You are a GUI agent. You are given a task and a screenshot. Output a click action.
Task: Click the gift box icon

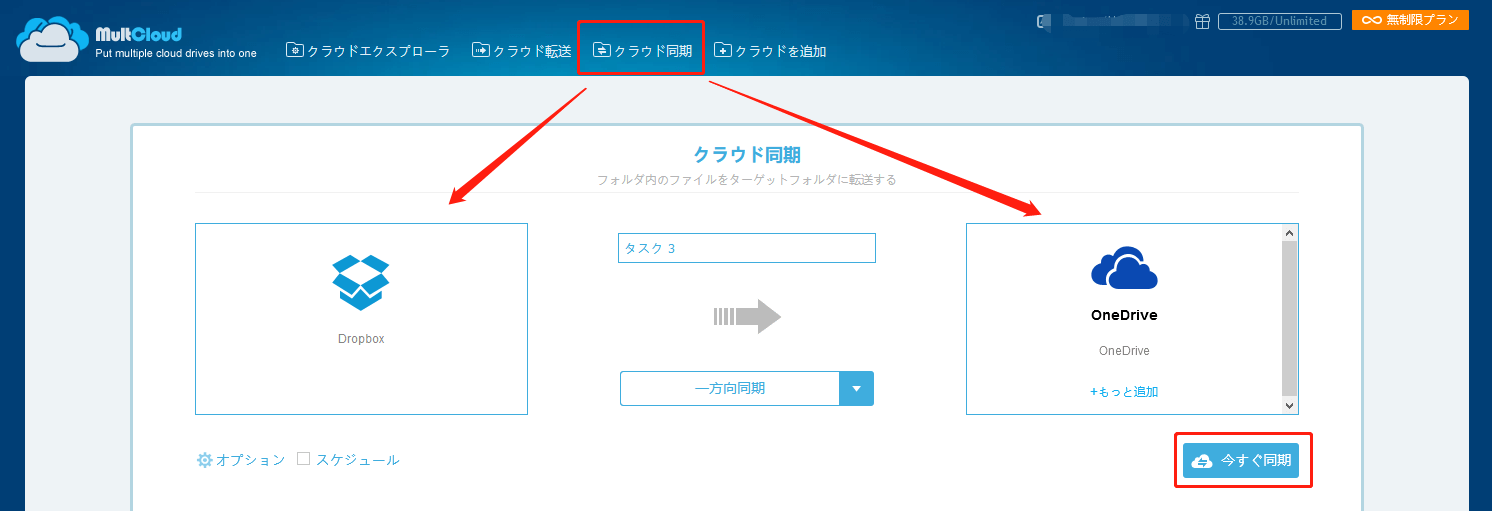[1203, 20]
